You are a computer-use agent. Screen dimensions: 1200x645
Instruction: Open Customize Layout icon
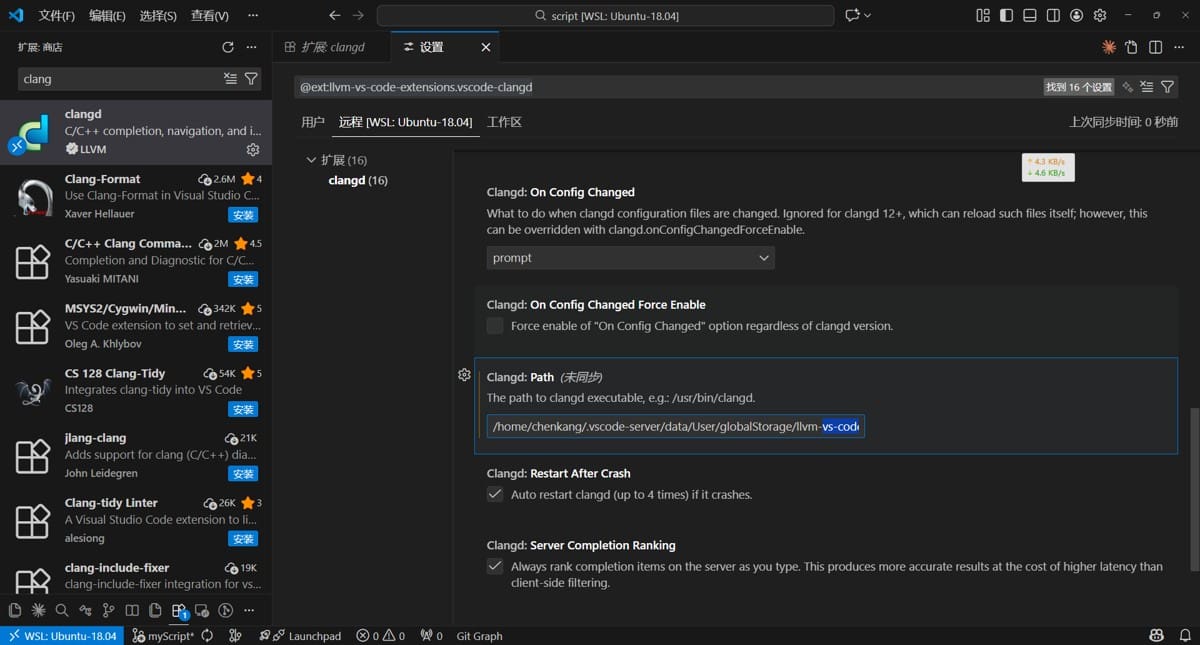[983, 16]
